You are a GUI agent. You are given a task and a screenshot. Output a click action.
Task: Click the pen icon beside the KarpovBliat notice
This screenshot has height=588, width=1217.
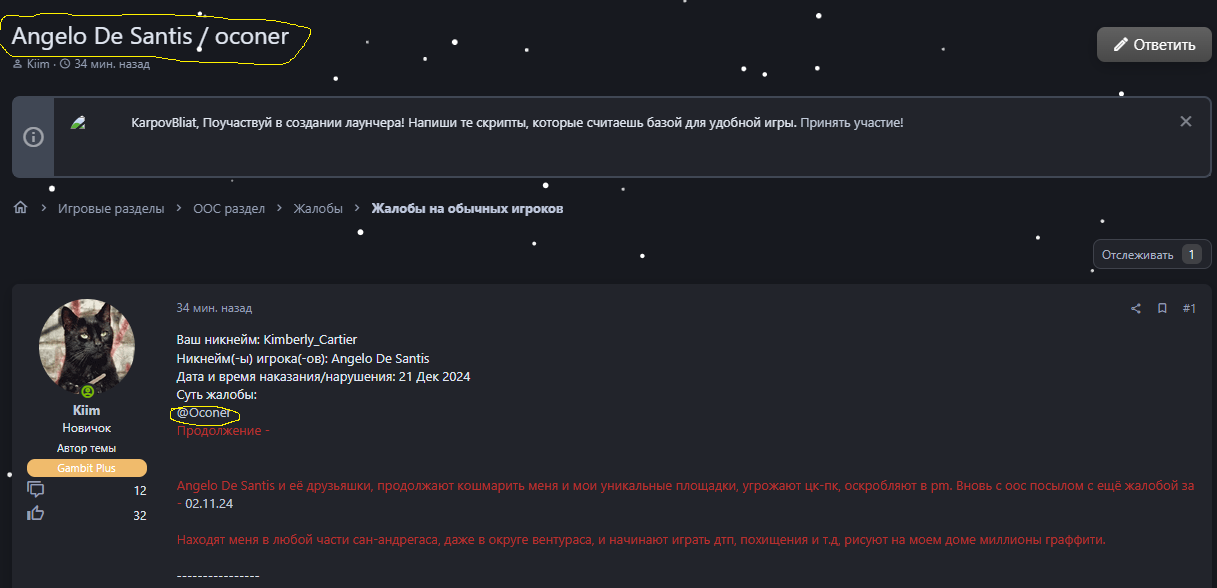(x=78, y=122)
